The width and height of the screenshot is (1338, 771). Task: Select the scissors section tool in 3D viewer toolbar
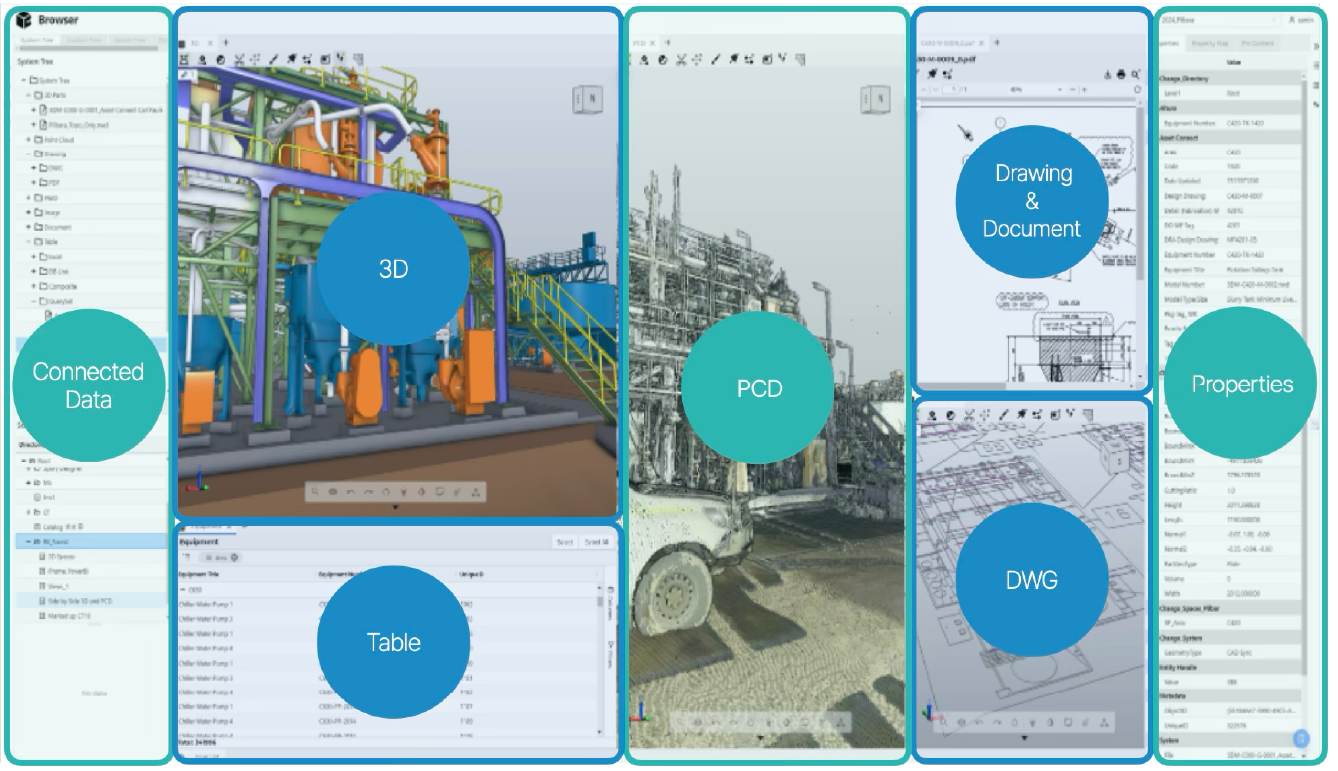tap(240, 60)
